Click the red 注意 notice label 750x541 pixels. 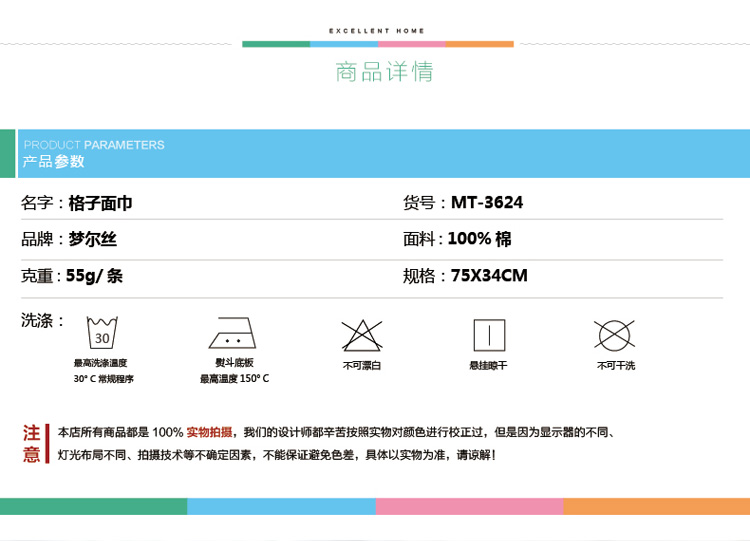click(32, 443)
